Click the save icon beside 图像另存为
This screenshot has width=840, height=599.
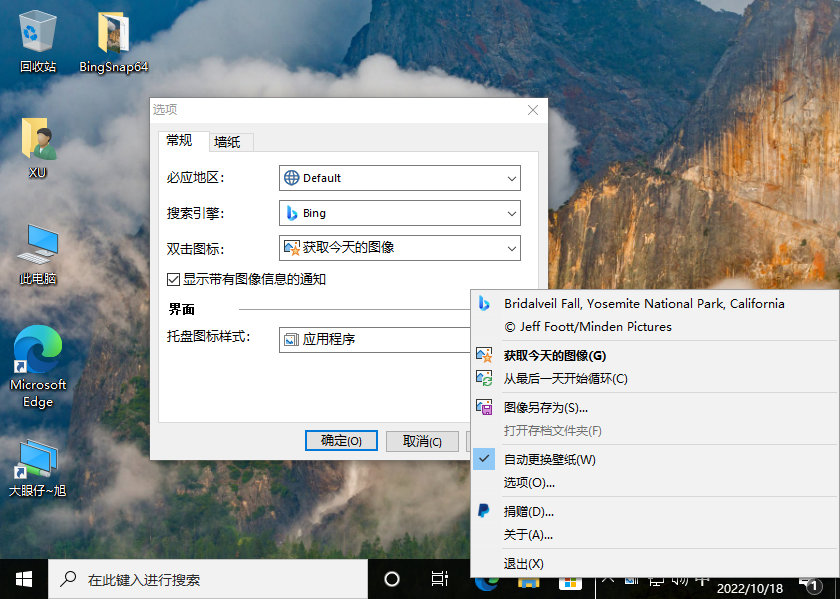click(x=485, y=406)
